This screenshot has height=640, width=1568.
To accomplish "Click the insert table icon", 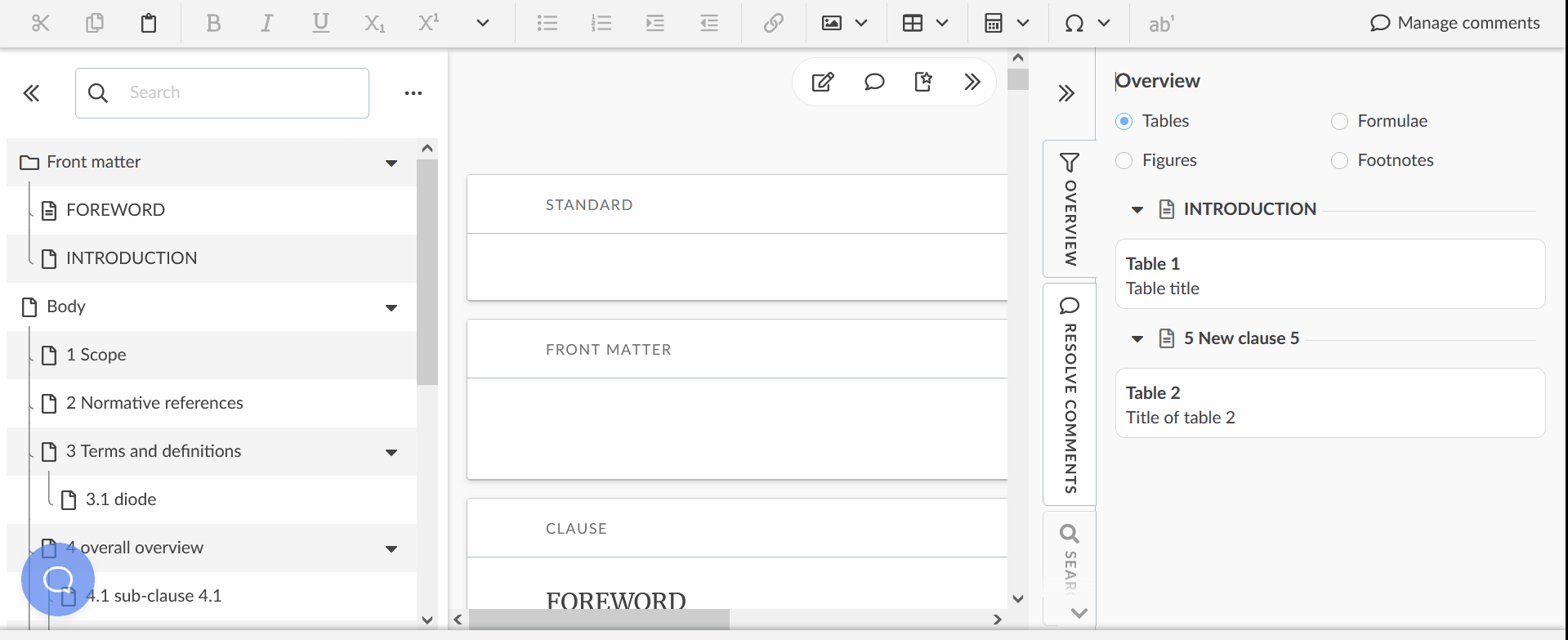I will pyautogui.click(x=913, y=23).
